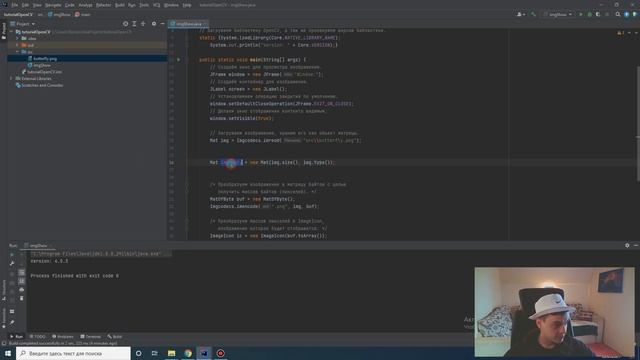This screenshot has width=640, height=360.
Task: Open the Help menu
Action: [187, 5]
